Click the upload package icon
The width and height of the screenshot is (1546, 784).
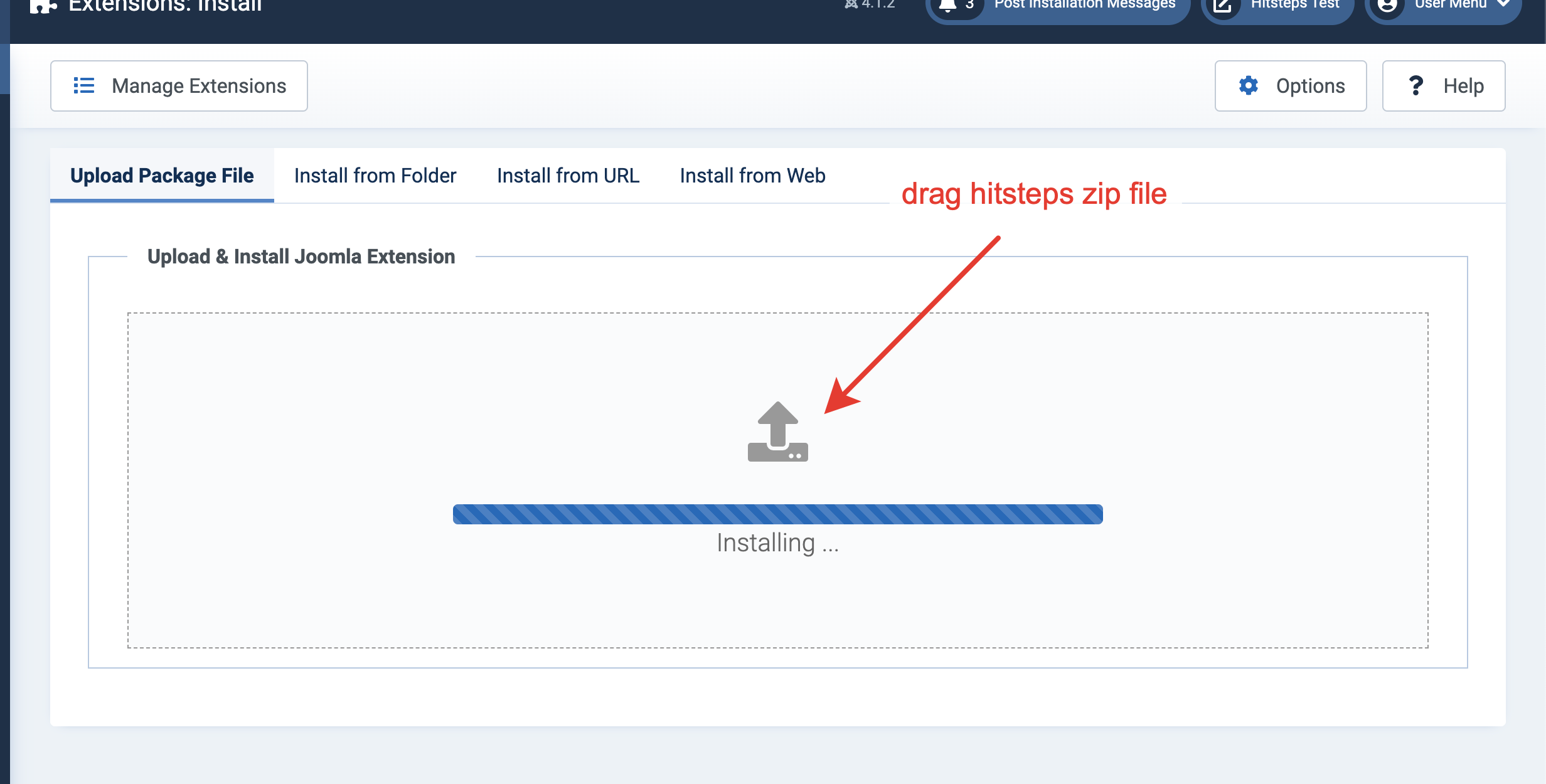point(778,432)
